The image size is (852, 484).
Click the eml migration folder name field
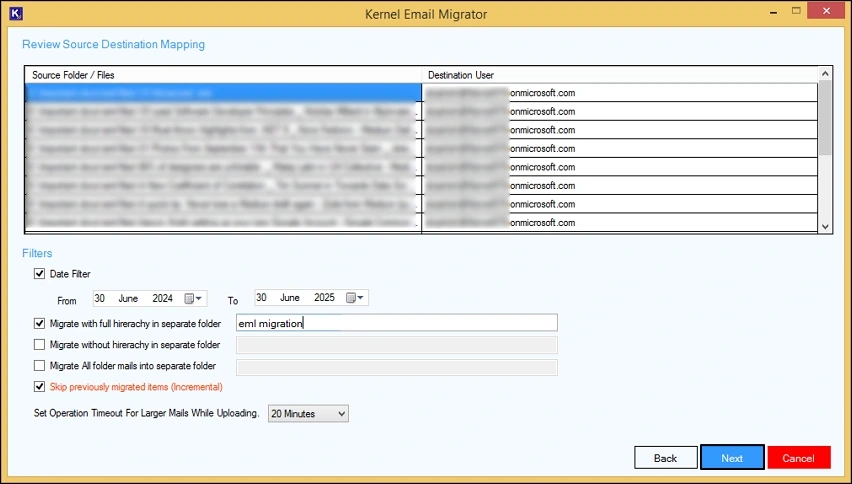(397, 323)
